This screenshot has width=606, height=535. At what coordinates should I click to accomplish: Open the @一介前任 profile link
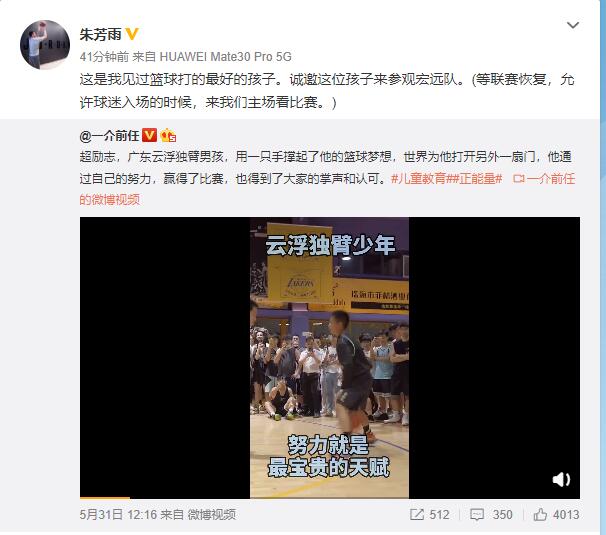109,136
